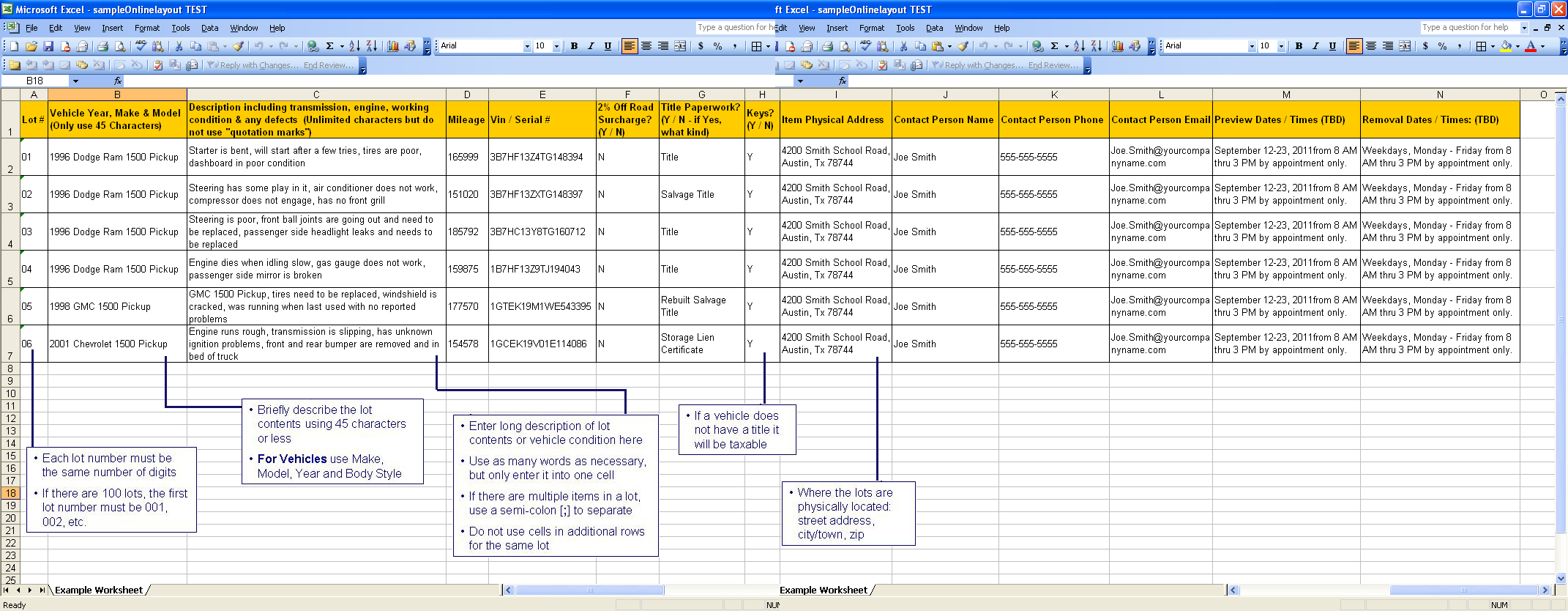Image resolution: width=1568 pixels, height=611 pixels.
Task: Click the first-sheet tab scroll button
Action: point(7,590)
